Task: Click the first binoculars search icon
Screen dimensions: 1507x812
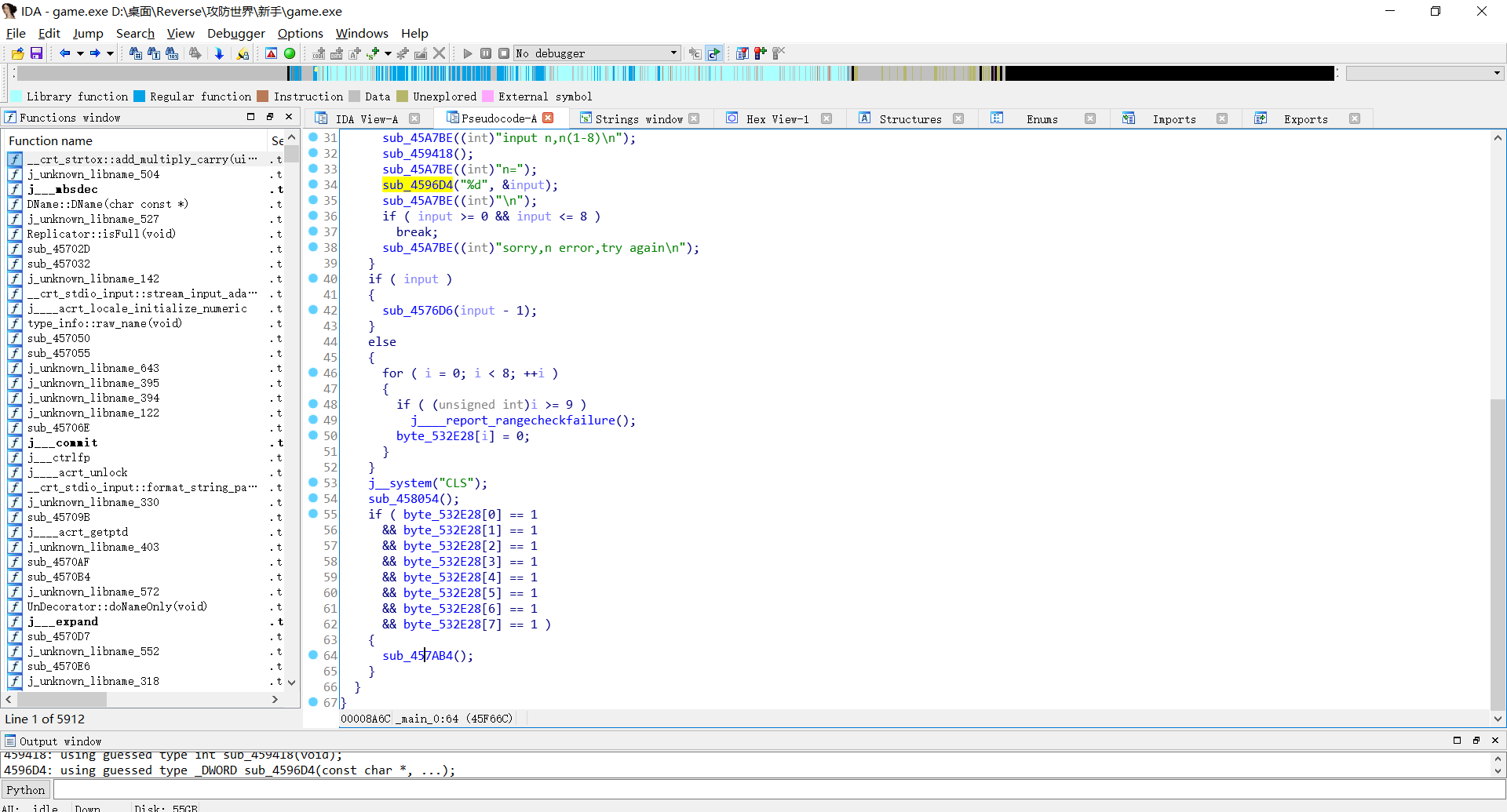Action: [136, 53]
